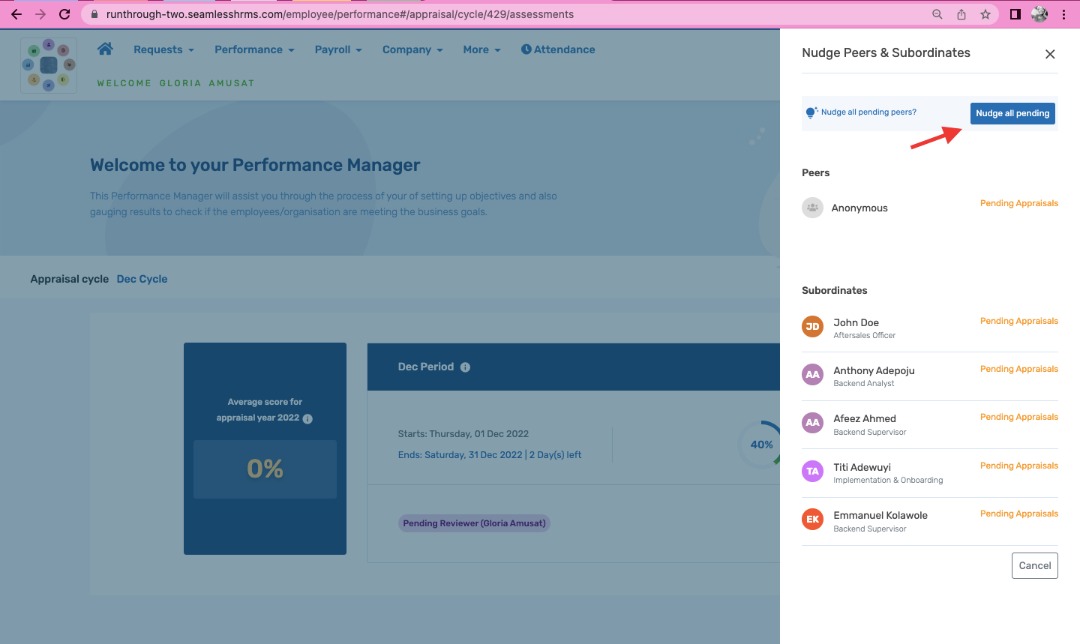Image resolution: width=1080 pixels, height=644 pixels.
Task: Open the Company menu
Action: 411,48
